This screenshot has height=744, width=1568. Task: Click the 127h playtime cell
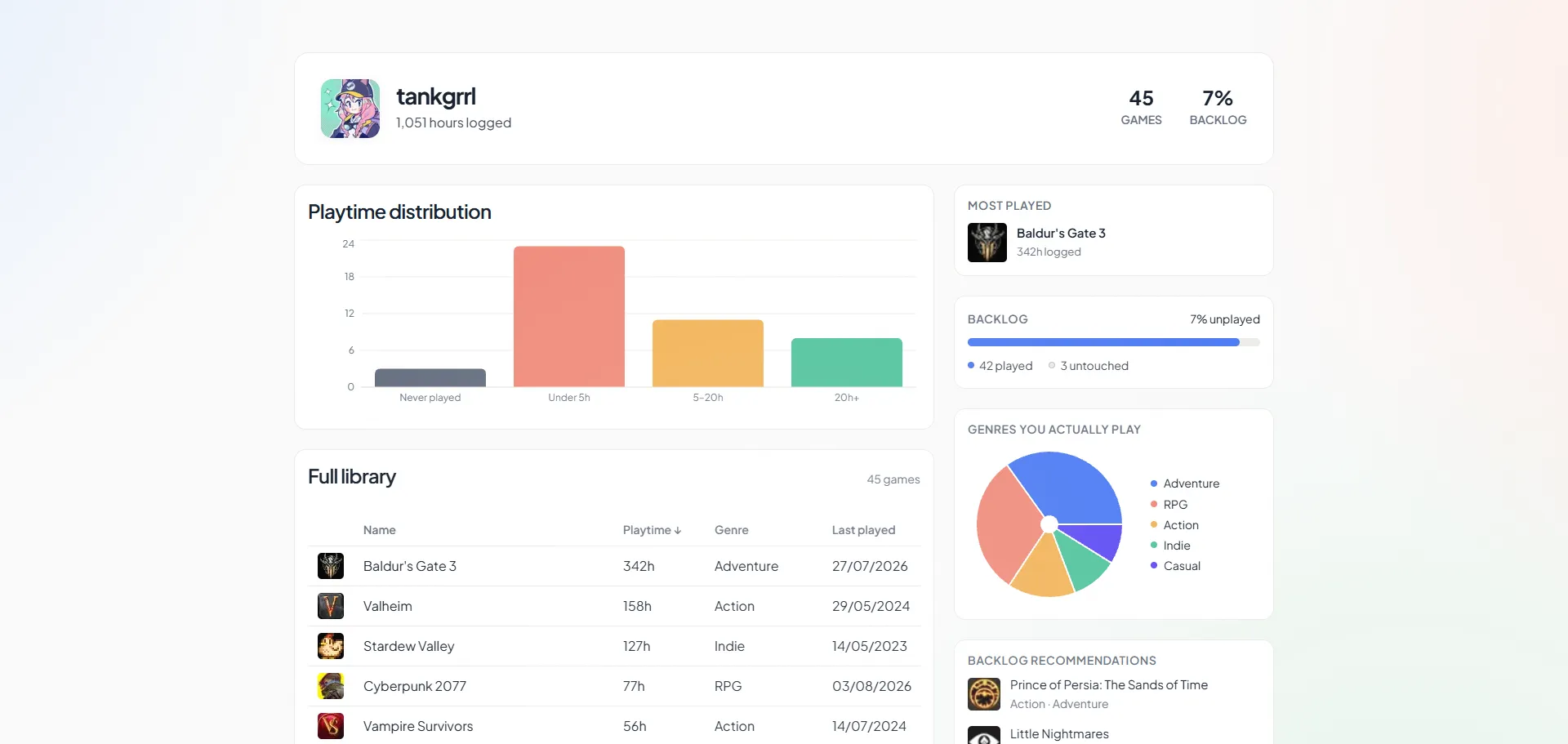coord(637,646)
